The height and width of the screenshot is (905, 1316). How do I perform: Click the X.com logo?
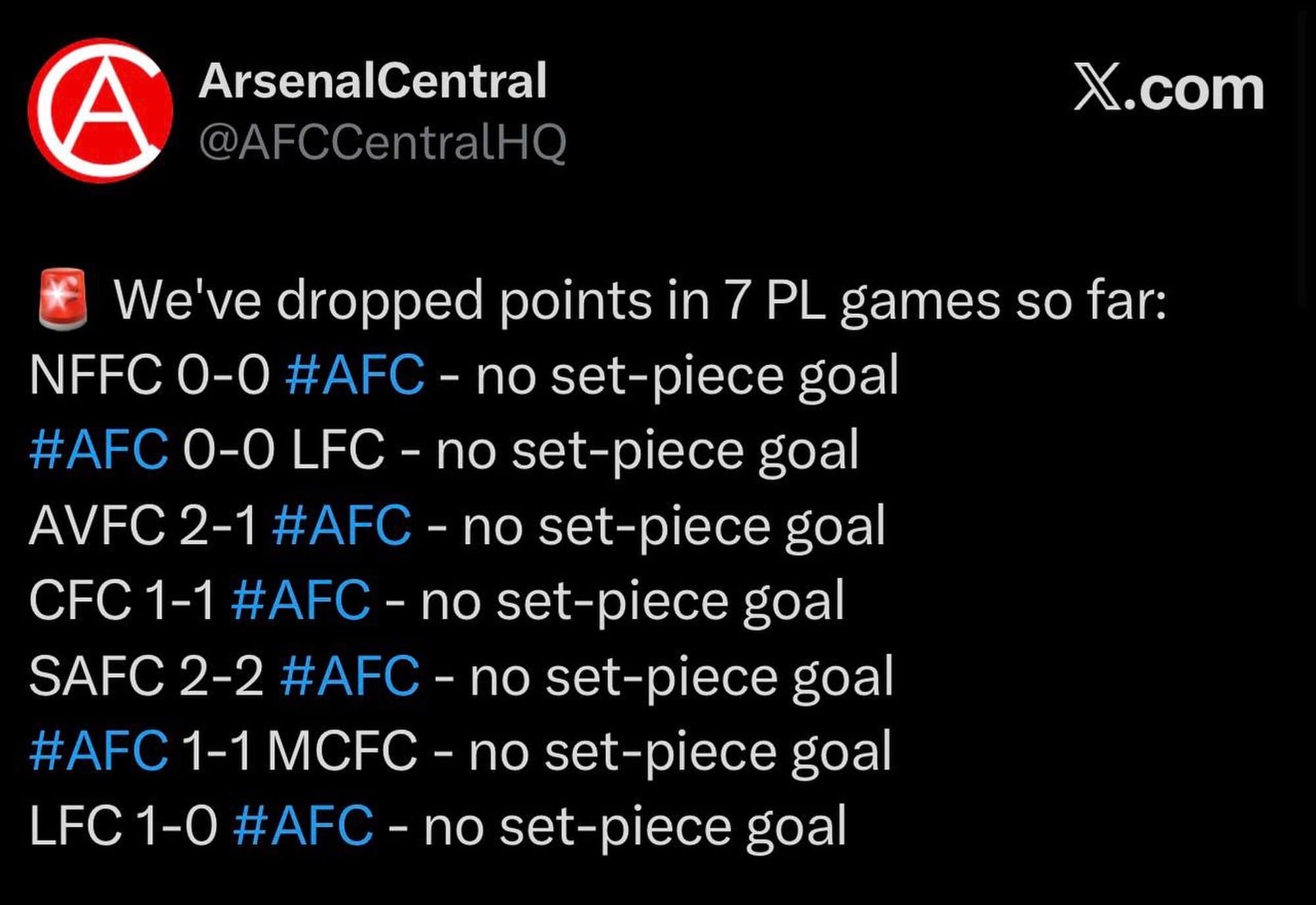coord(1169,88)
